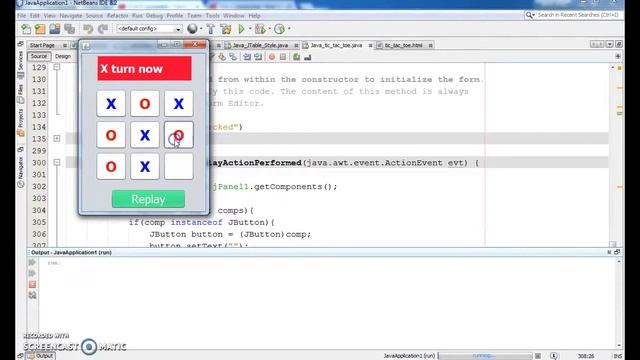The width and height of the screenshot is (640, 360).
Task: Click the top-right X game cell
Action: 179,104
